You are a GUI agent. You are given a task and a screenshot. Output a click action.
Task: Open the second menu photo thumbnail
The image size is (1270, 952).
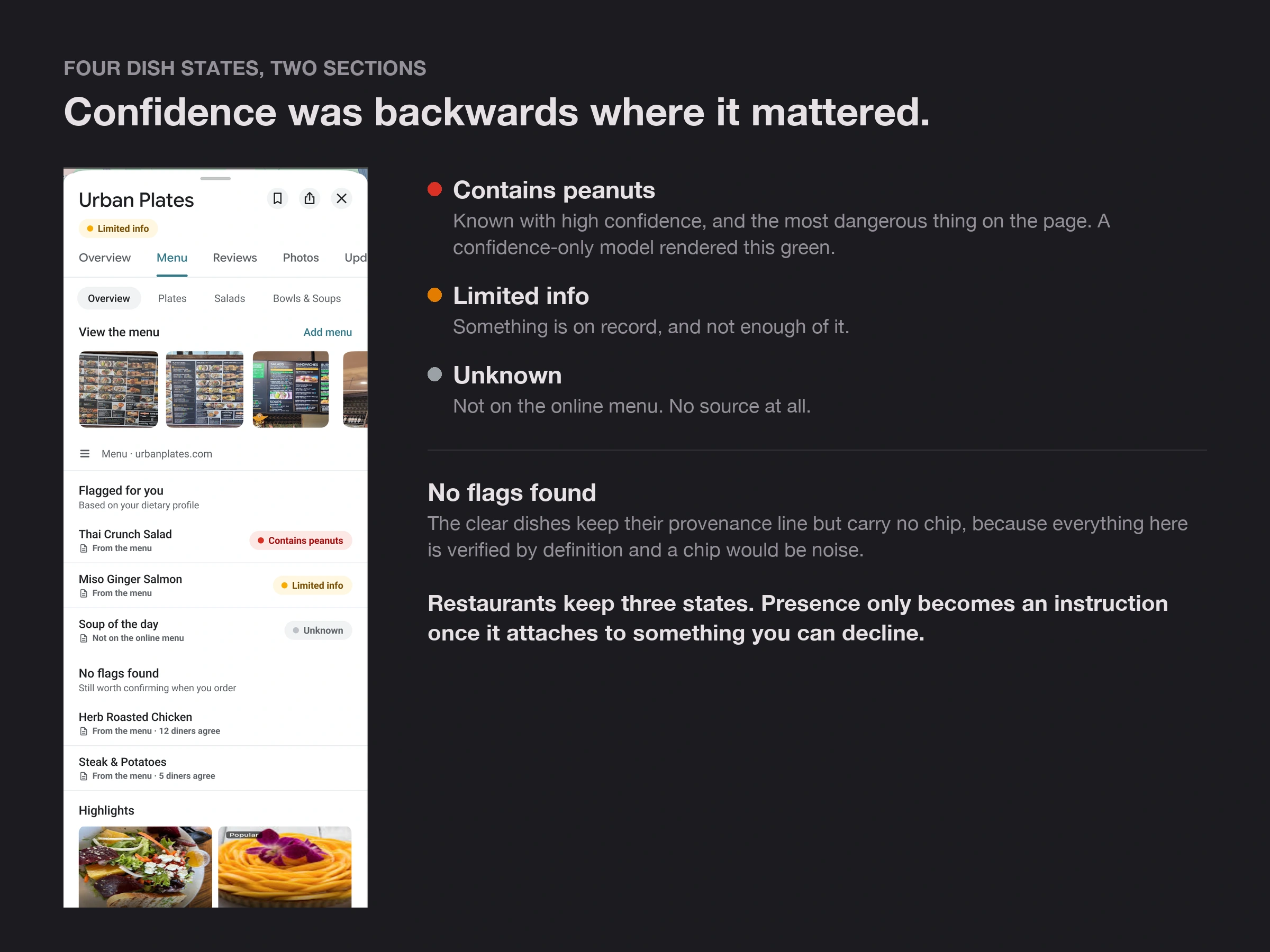click(x=204, y=389)
